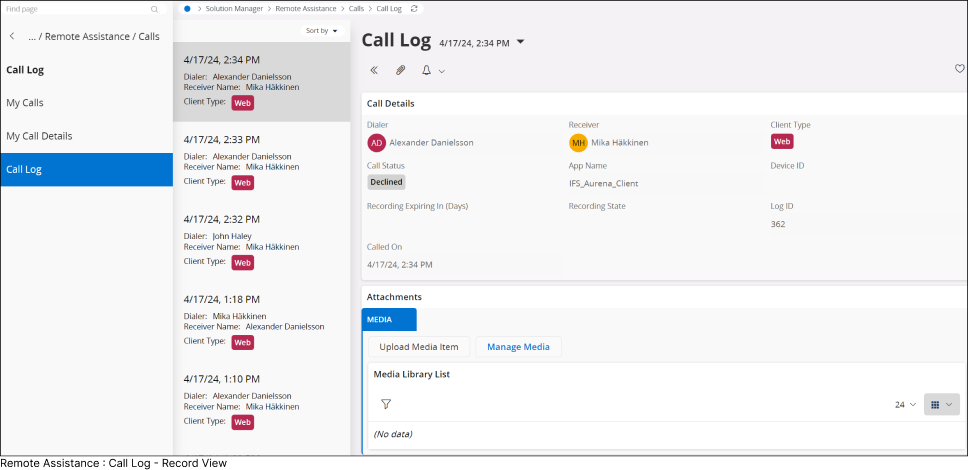
Task: Select the 4/17/24, 2:32 PM John Haley call
Action: [262, 240]
